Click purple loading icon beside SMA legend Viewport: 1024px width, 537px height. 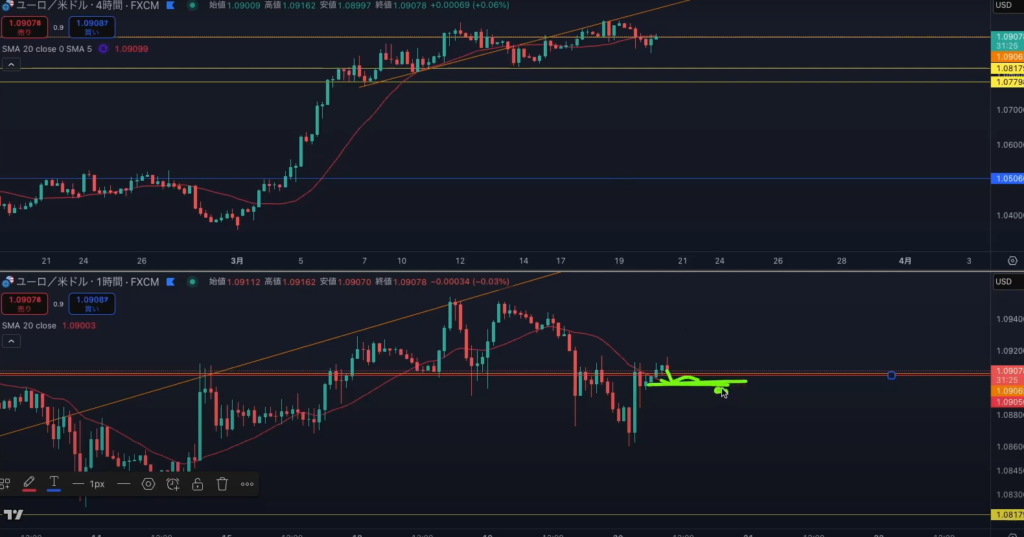click(x=103, y=49)
